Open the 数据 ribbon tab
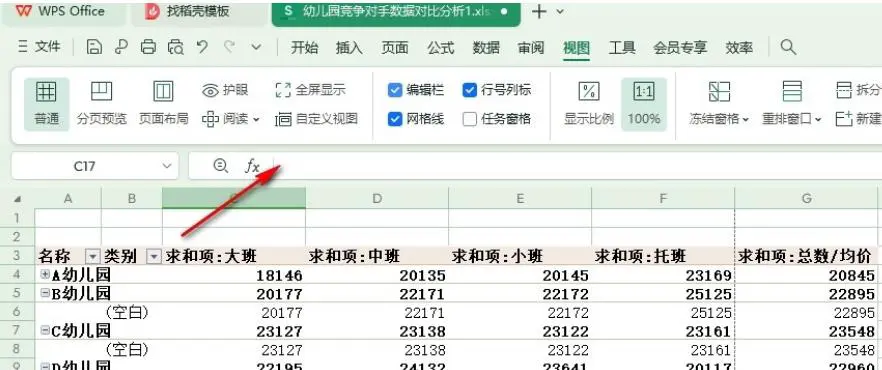 [x=486, y=48]
